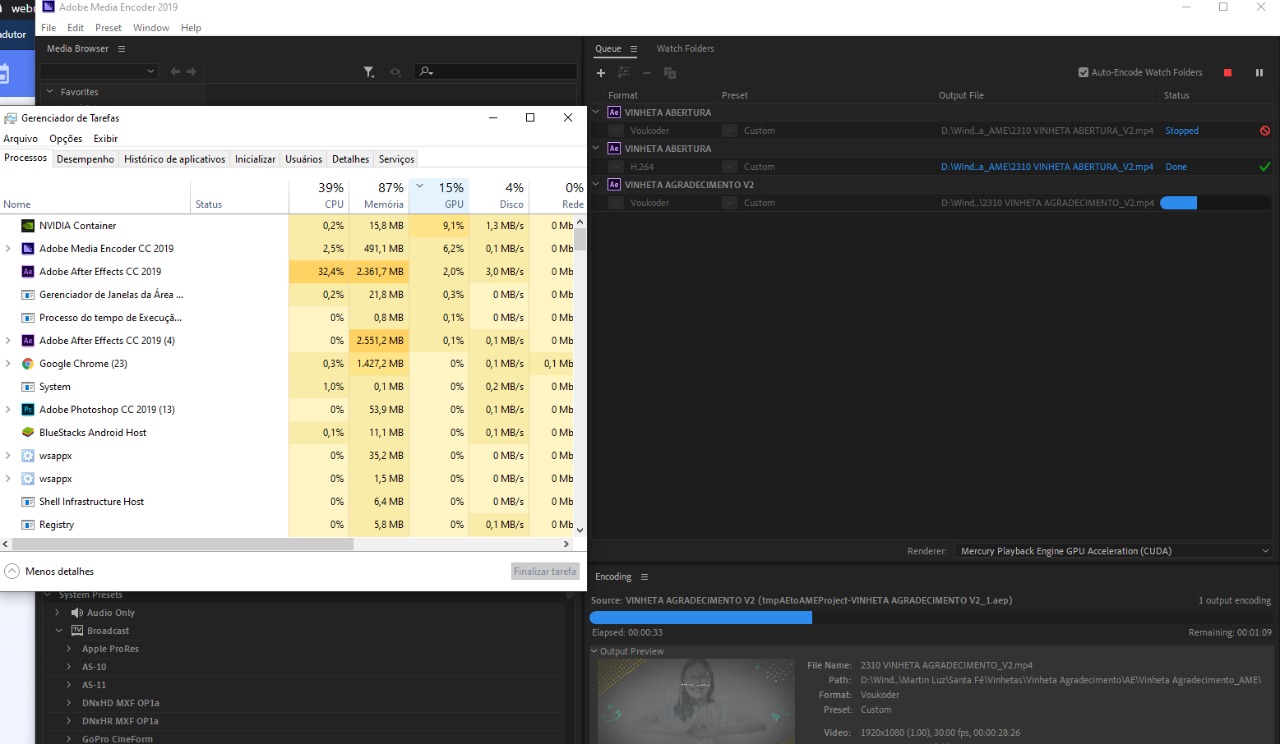Viewport: 1280px width, 744px height.
Task: Expand the Google Chrome (23) process group
Action: [9, 364]
